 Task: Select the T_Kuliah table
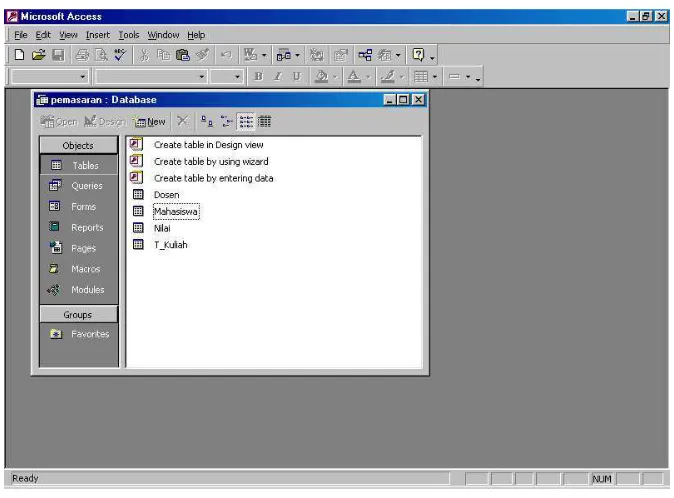(x=171, y=245)
